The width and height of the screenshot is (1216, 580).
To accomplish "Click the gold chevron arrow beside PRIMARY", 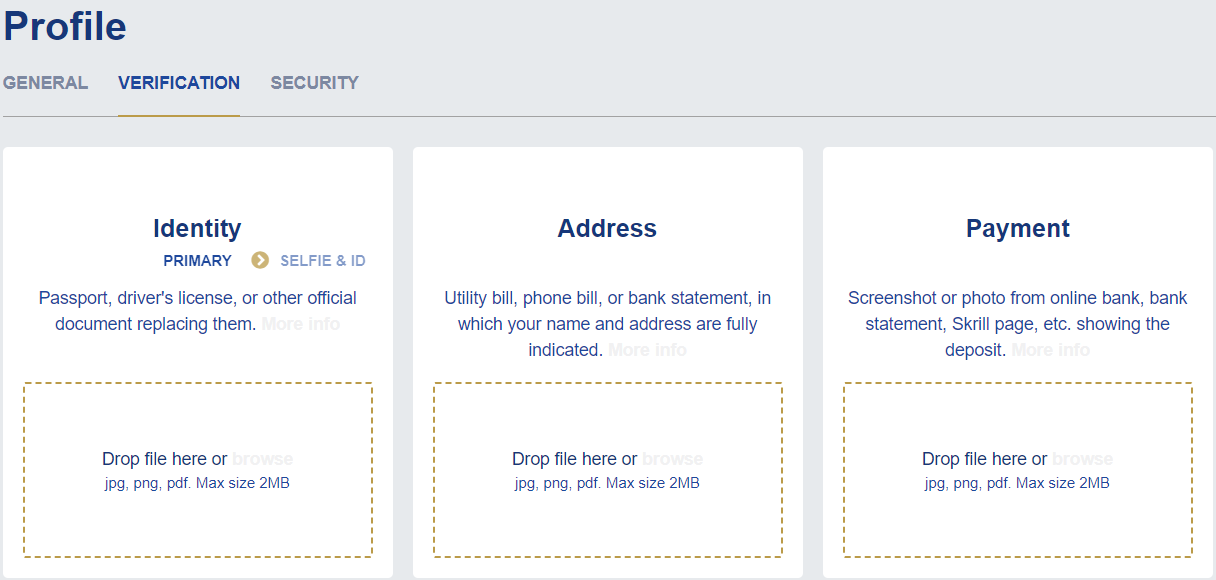I will point(260,261).
